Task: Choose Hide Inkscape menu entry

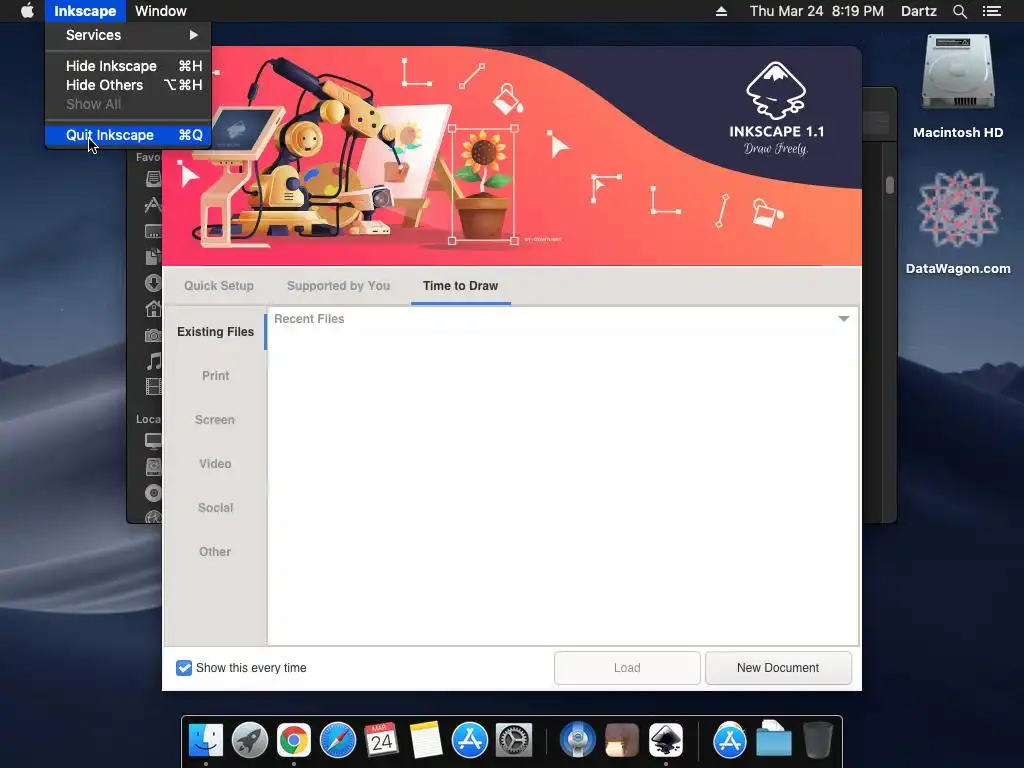Action: point(128,66)
